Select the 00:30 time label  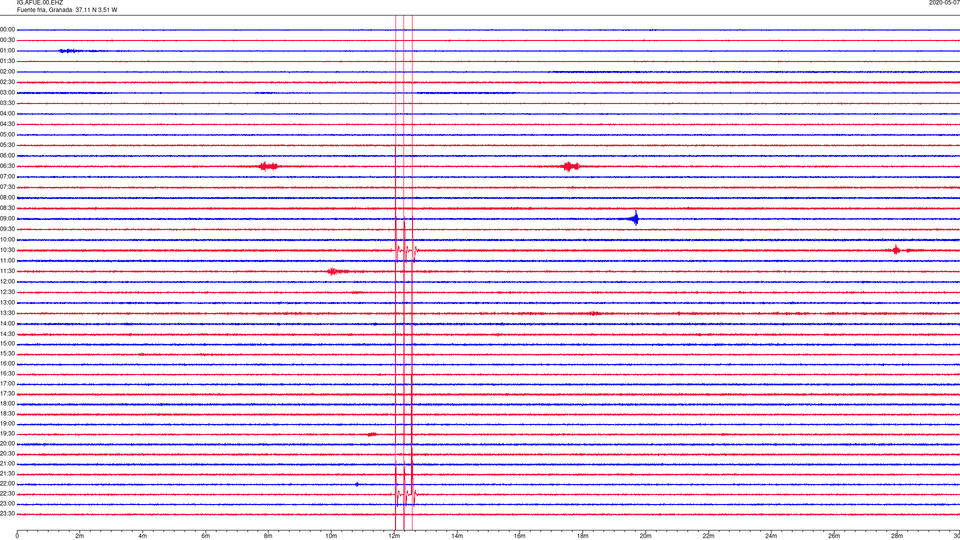[8, 40]
